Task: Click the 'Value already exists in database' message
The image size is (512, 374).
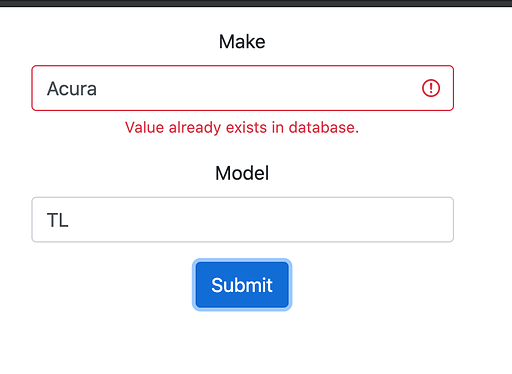Action: 242,128
